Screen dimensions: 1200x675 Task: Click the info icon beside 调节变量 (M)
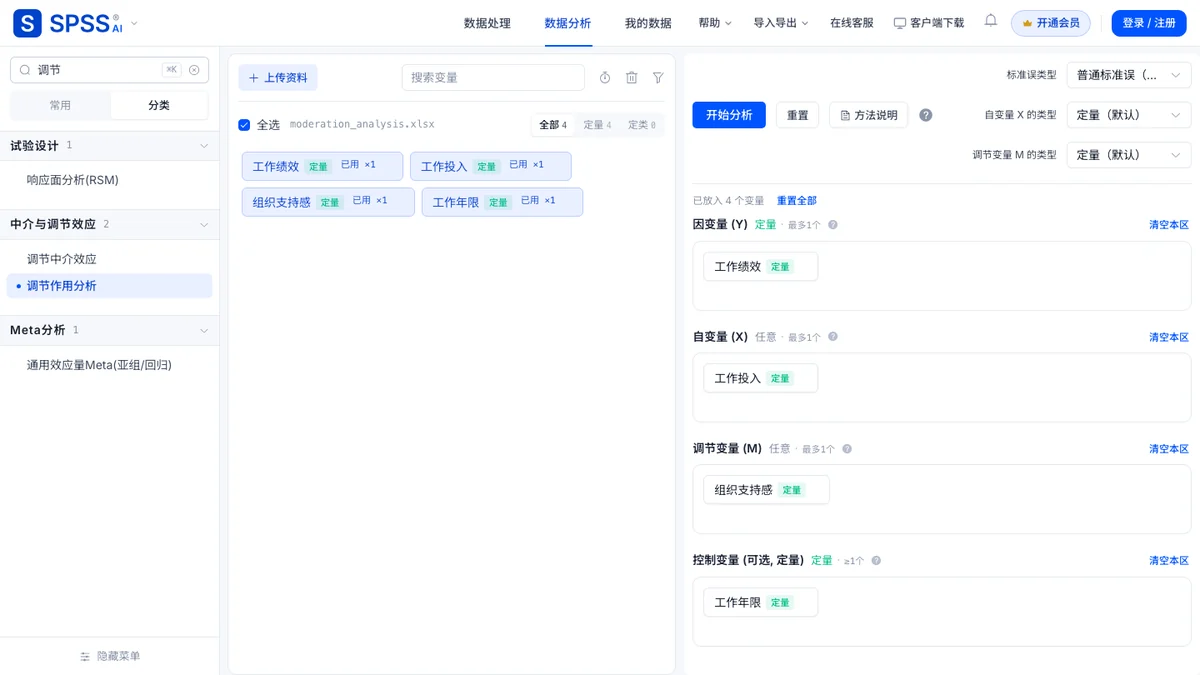[847, 449]
